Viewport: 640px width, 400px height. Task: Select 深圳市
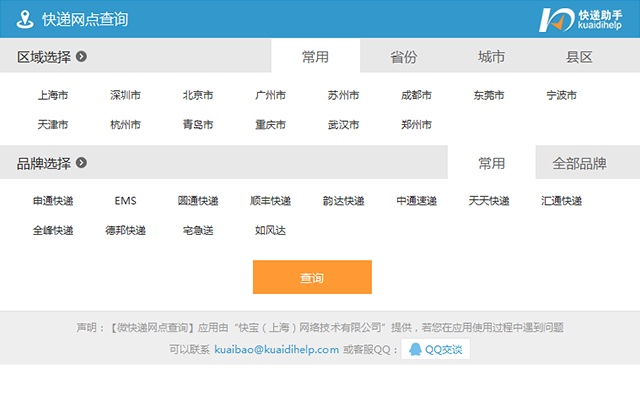125,95
